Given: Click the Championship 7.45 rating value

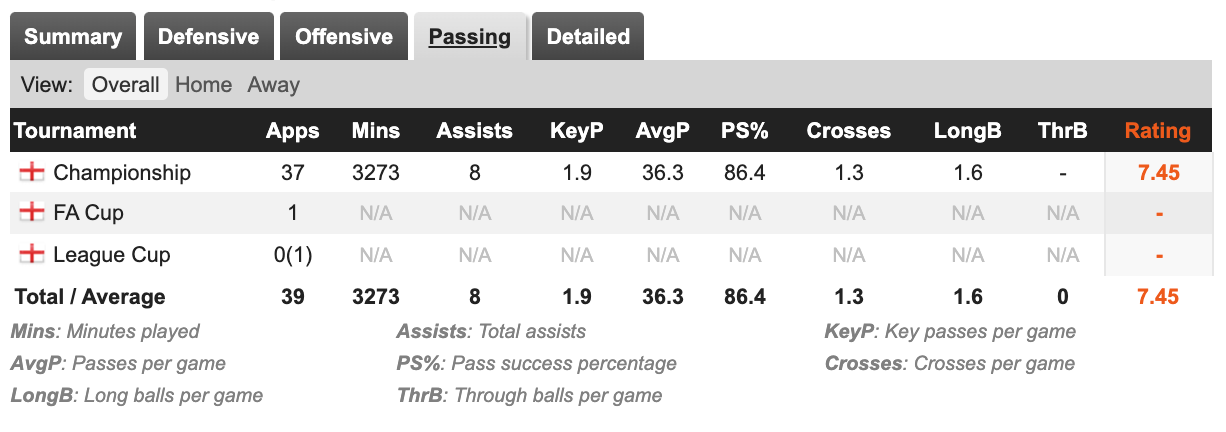Looking at the screenshot, I should click(1159, 173).
